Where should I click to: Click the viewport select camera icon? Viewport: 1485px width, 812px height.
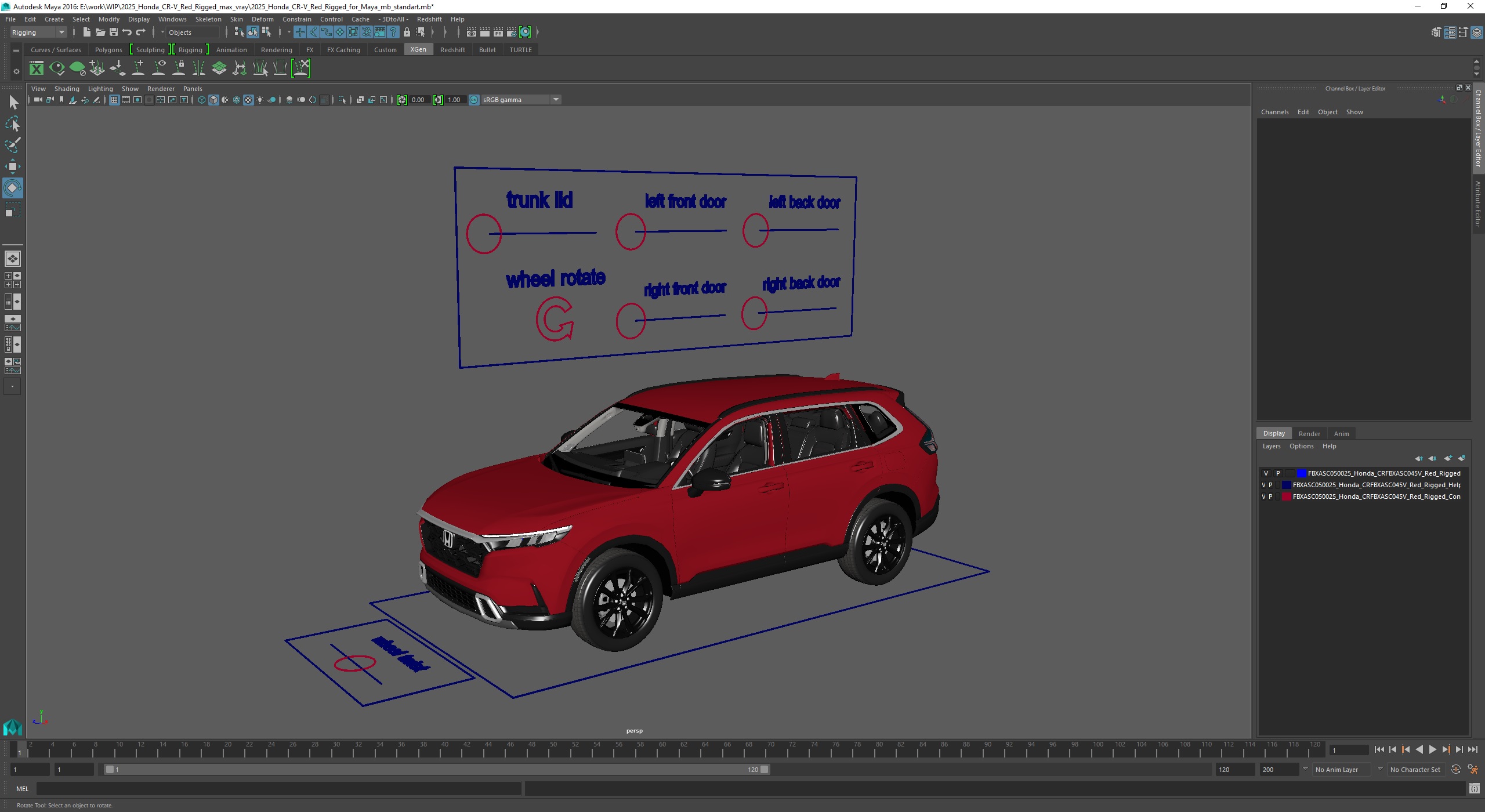click(38, 100)
